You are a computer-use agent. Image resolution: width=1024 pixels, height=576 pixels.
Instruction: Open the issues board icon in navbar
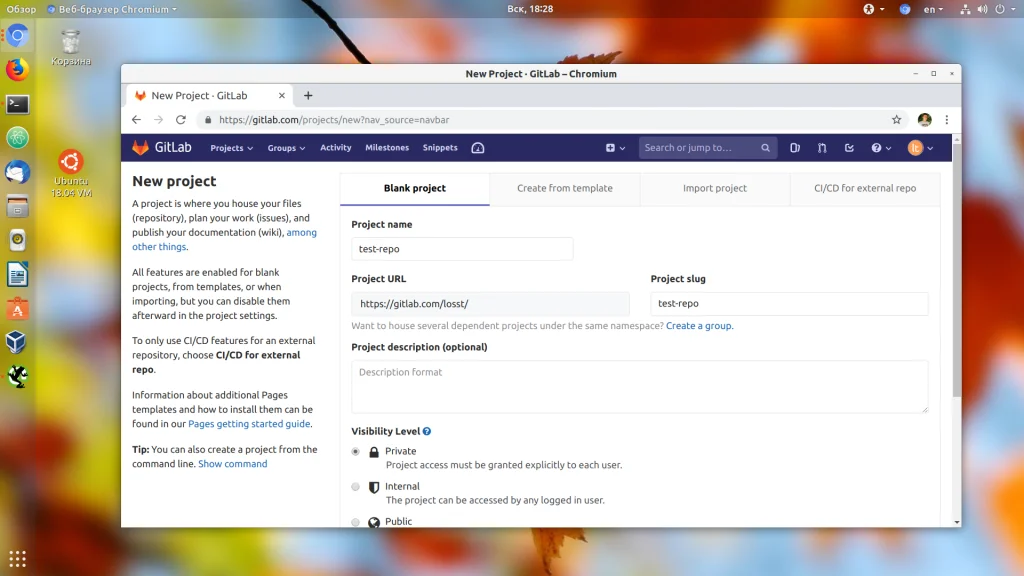pyautogui.click(x=795, y=148)
